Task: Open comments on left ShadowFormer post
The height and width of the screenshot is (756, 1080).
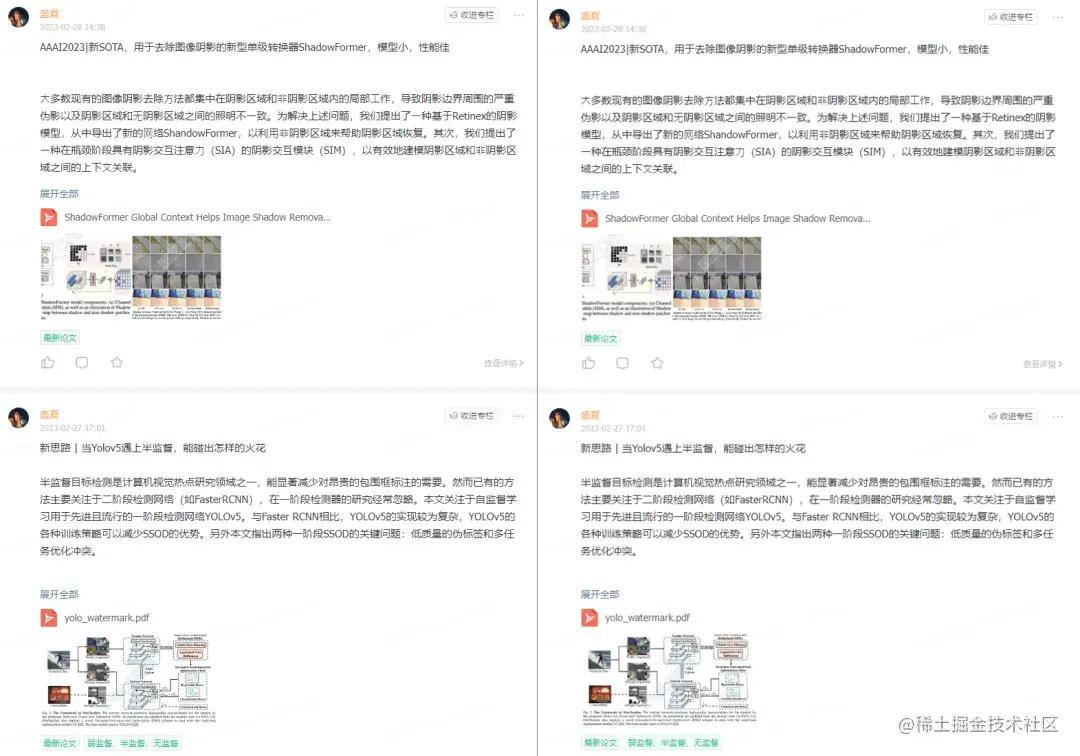Action: coord(82,362)
